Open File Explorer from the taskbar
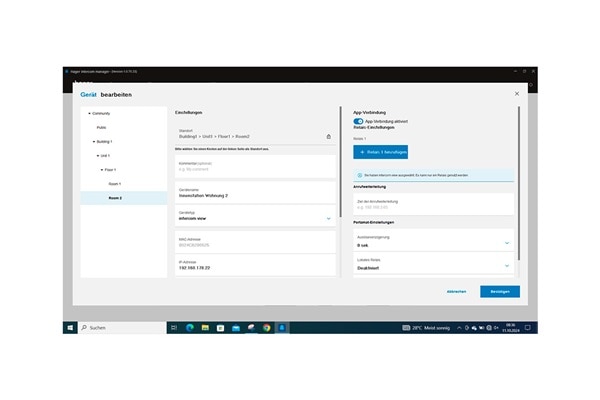This screenshot has height=400, width=600. pos(205,327)
